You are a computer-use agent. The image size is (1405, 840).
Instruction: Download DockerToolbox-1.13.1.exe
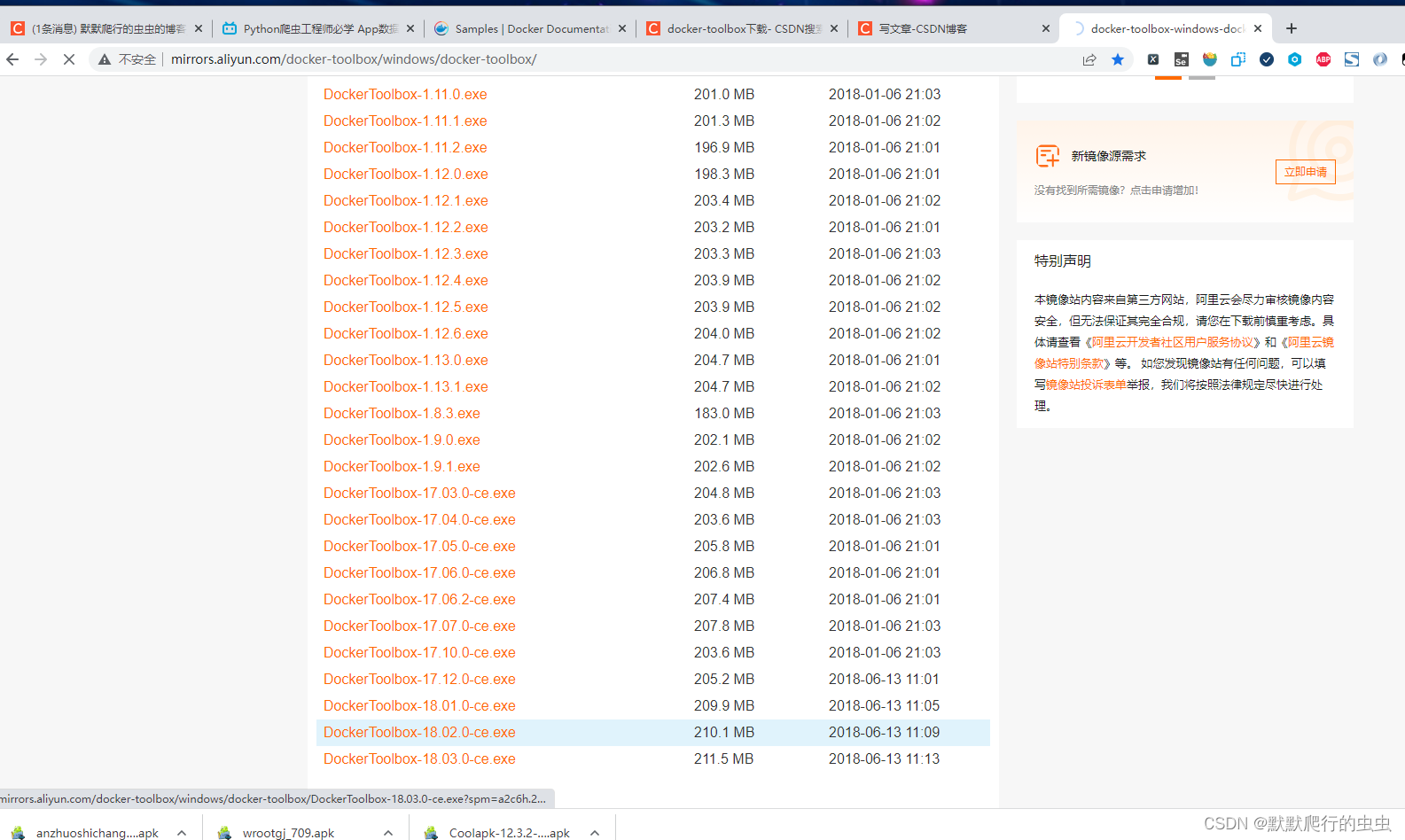406,386
